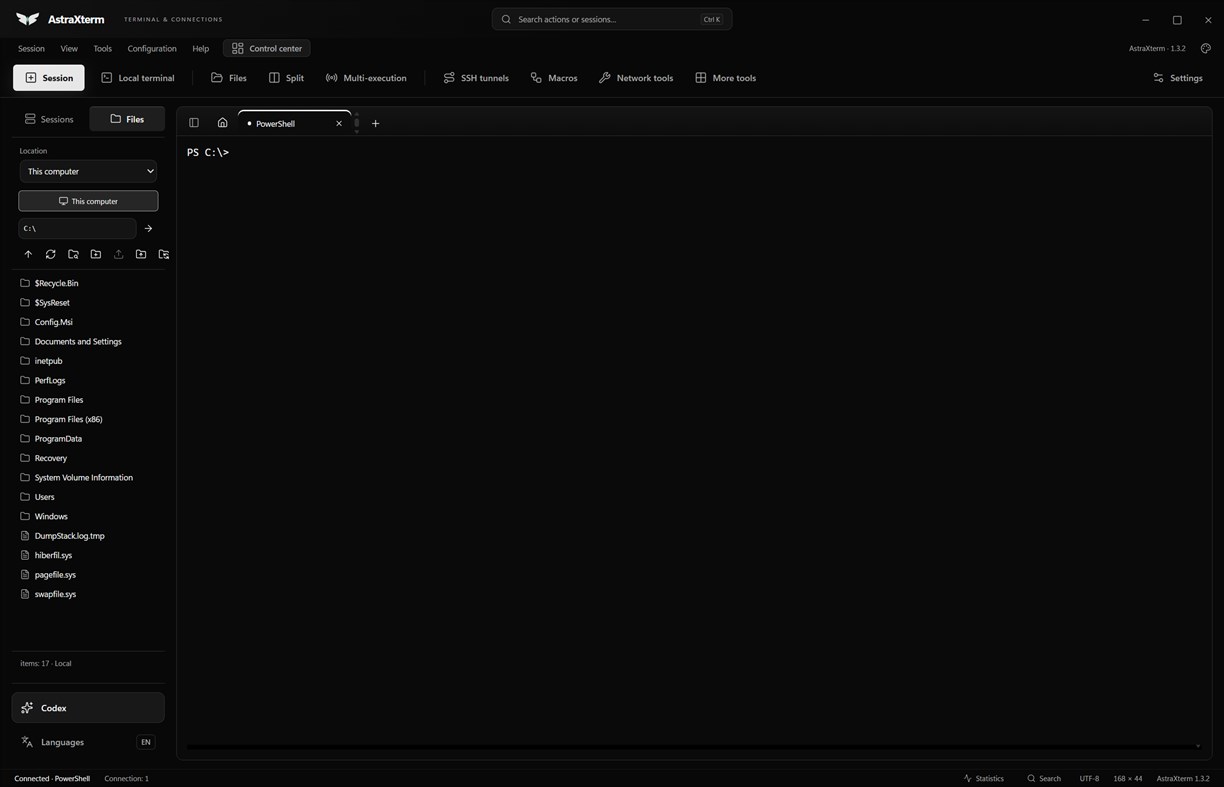Click the theme palette icon near version label
This screenshot has height=787, width=1224.
(x=1205, y=48)
